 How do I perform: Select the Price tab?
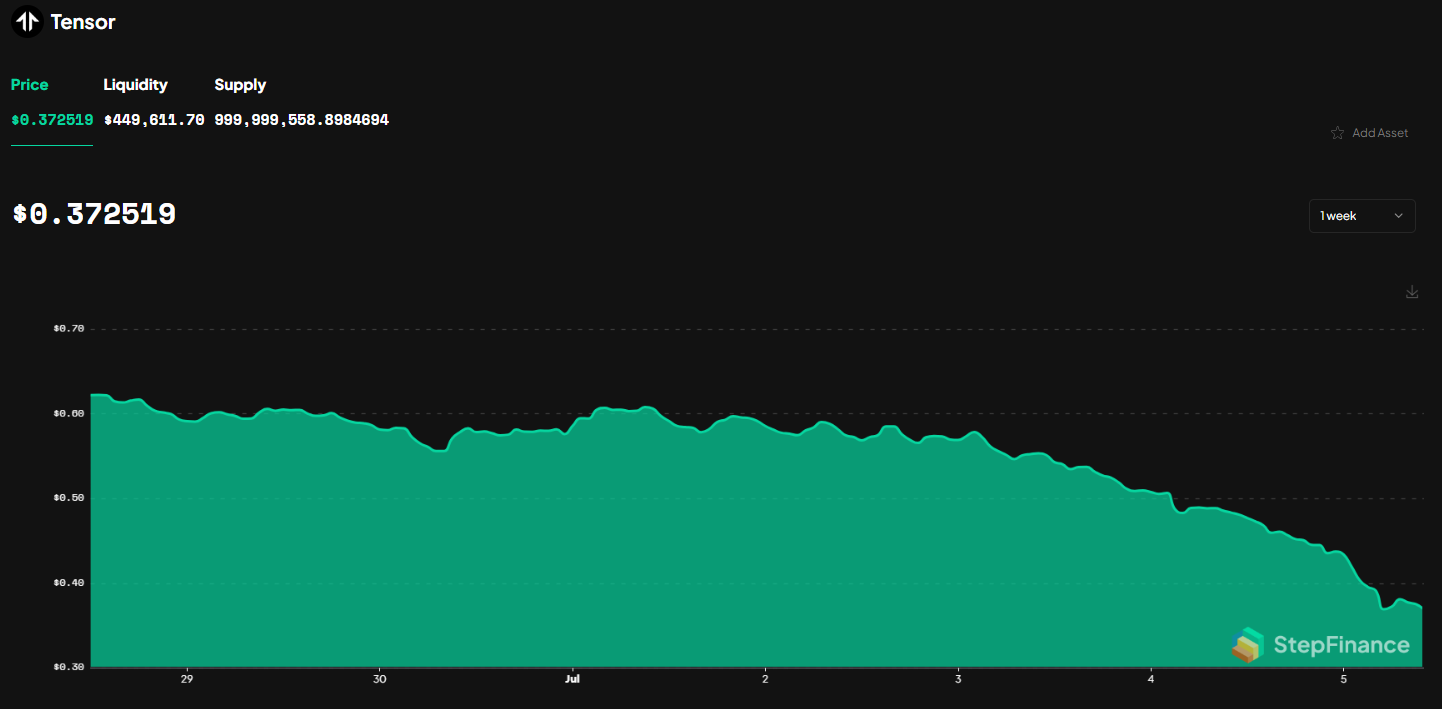29,84
